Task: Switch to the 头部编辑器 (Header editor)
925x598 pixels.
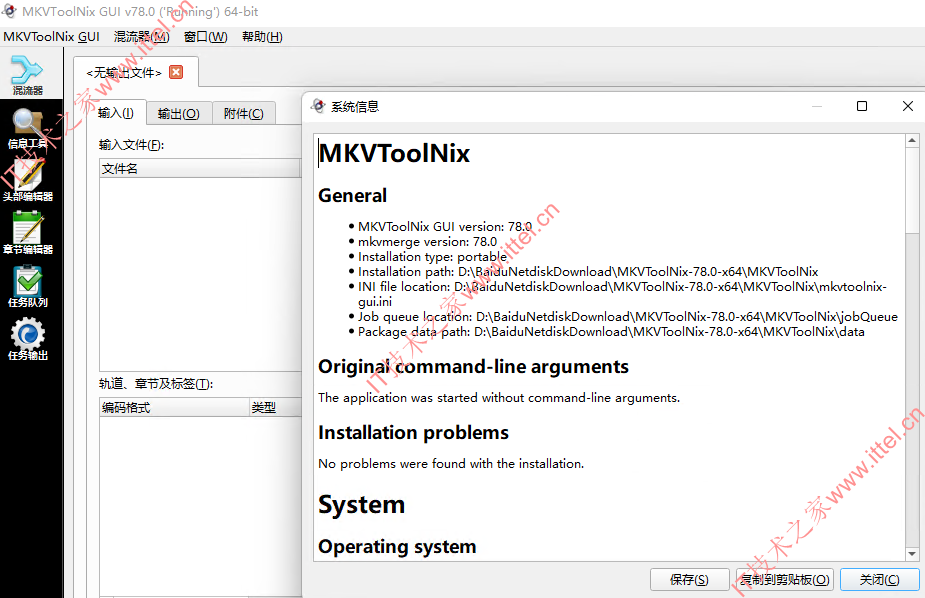Action: pyautogui.click(x=30, y=180)
